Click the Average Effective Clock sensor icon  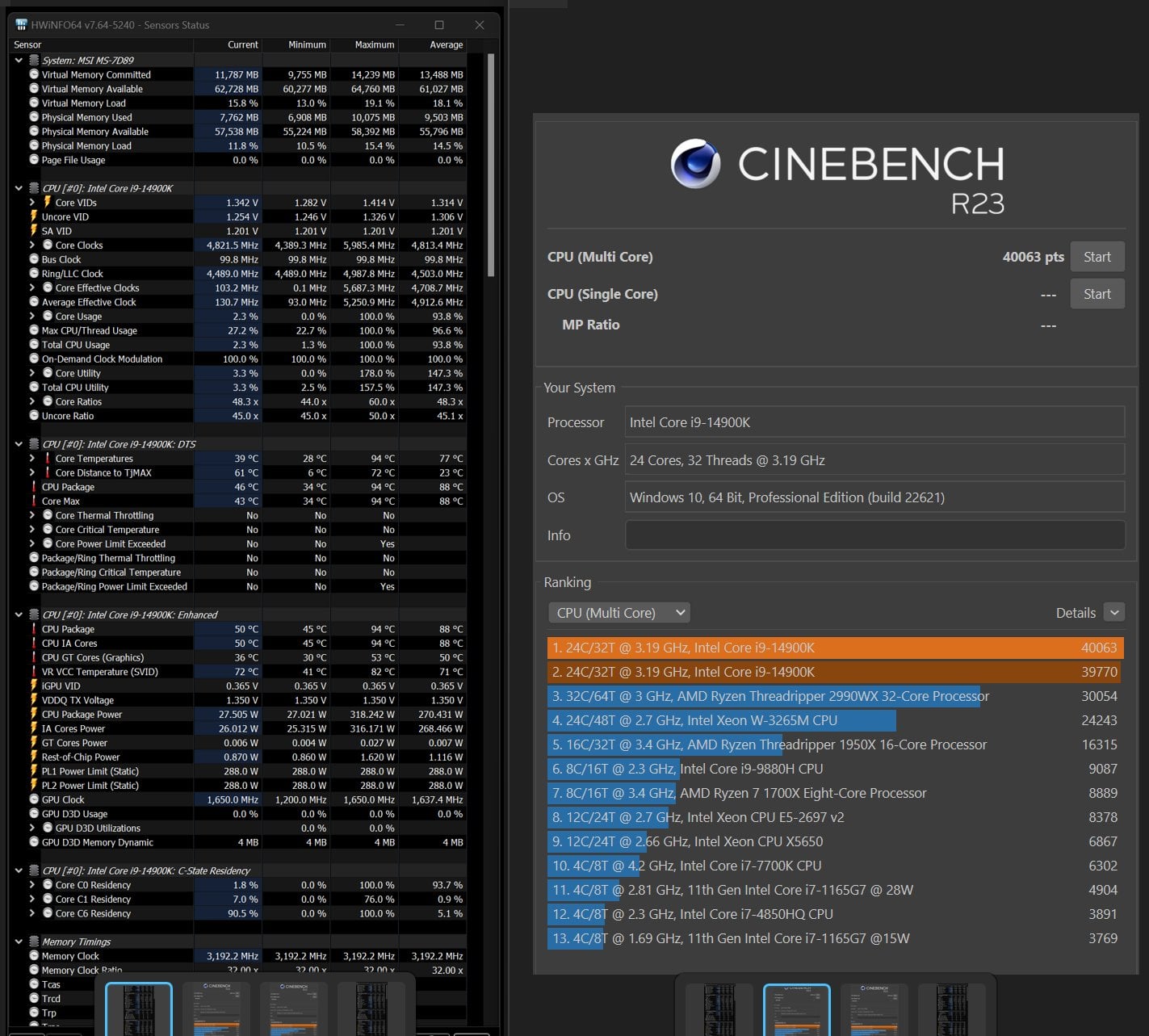tap(34, 302)
